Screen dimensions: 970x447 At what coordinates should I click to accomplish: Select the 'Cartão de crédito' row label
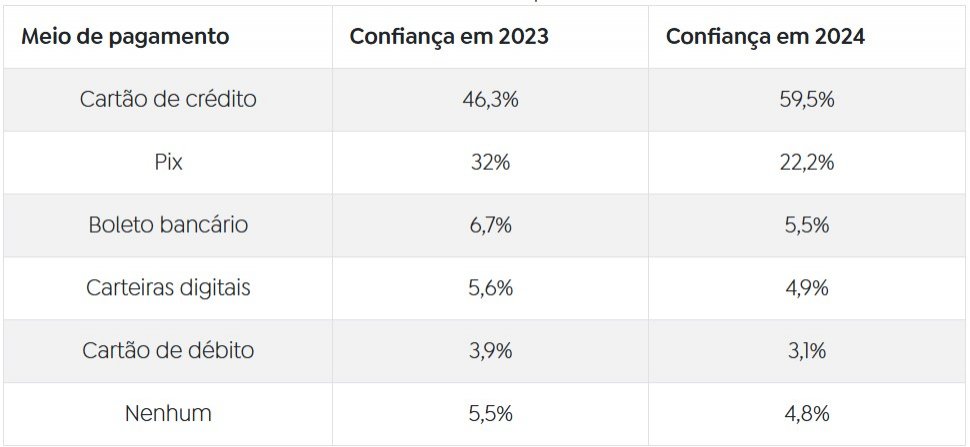tap(168, 100)
